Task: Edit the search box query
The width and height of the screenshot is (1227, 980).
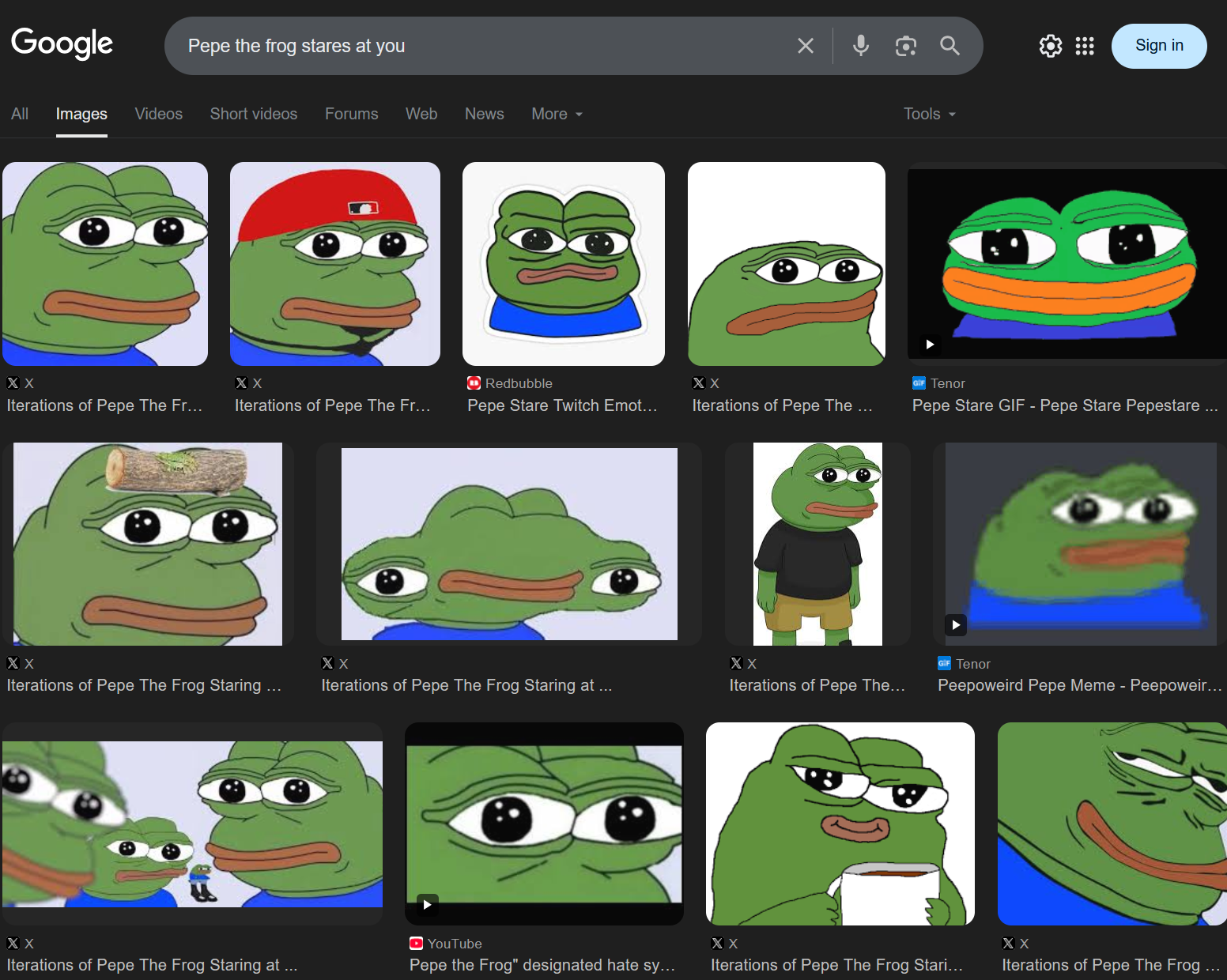Action: pyautogui.click(x=482, y=46)
